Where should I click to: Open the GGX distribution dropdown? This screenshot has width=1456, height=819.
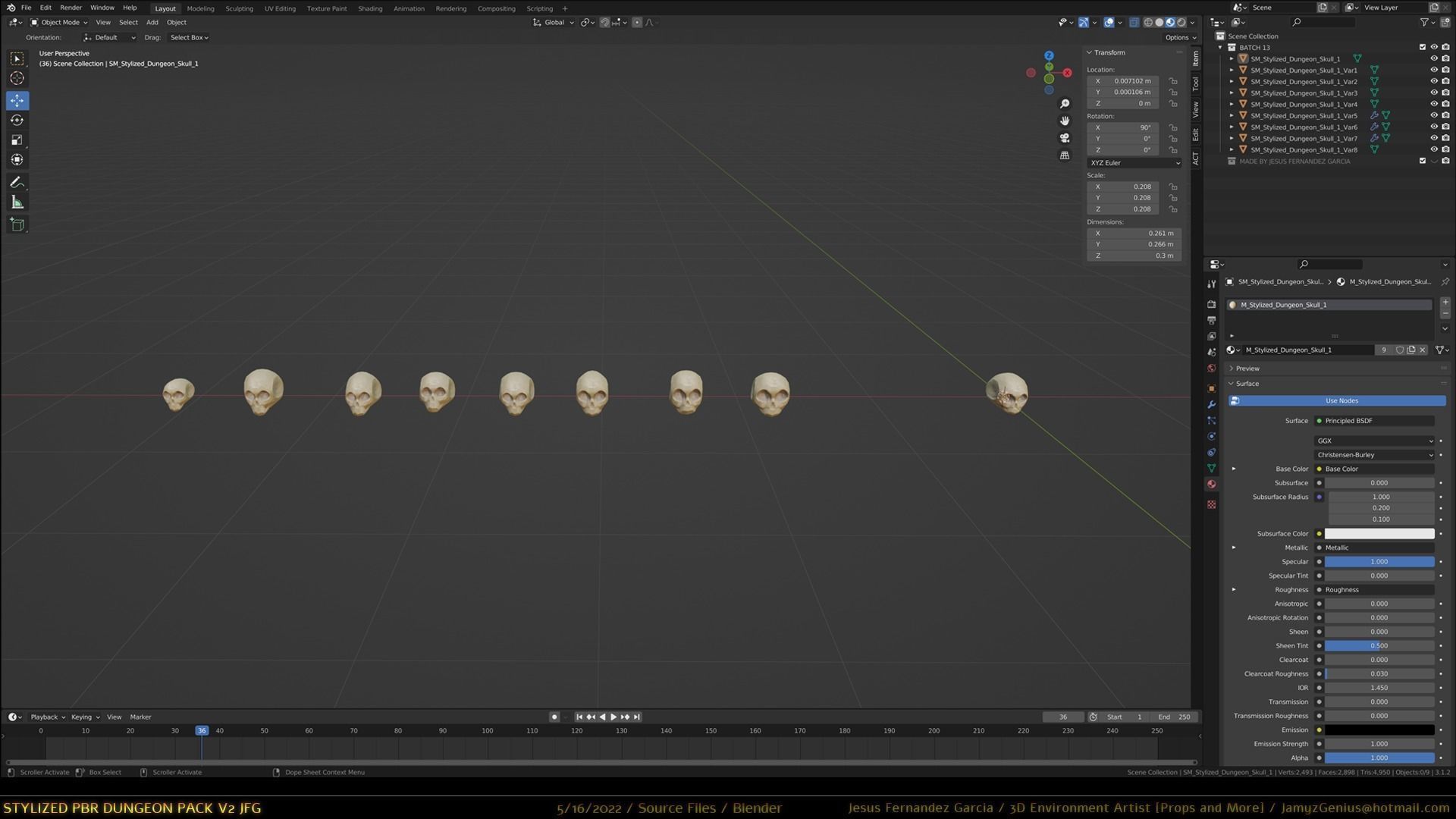tap(1374, 441)
